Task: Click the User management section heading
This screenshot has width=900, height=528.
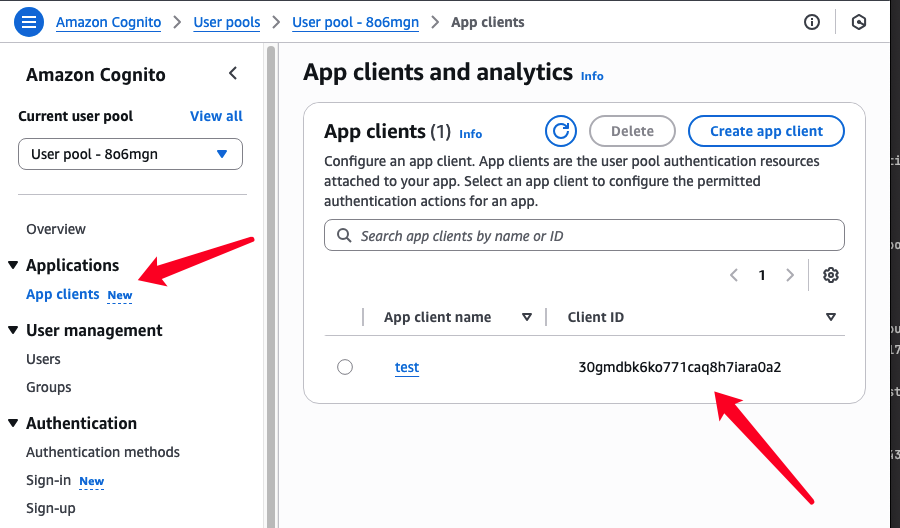Action: point(94,330)
